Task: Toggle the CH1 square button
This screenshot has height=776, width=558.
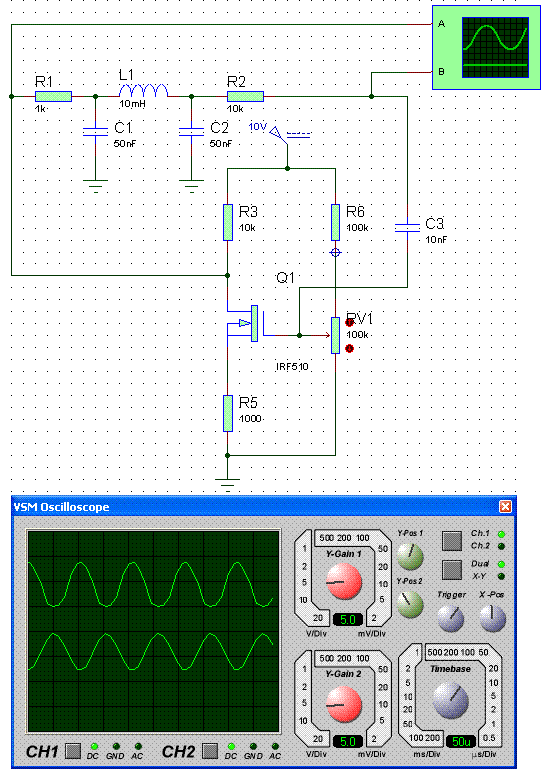Action: pyautogui.click(x=73, y=751)
